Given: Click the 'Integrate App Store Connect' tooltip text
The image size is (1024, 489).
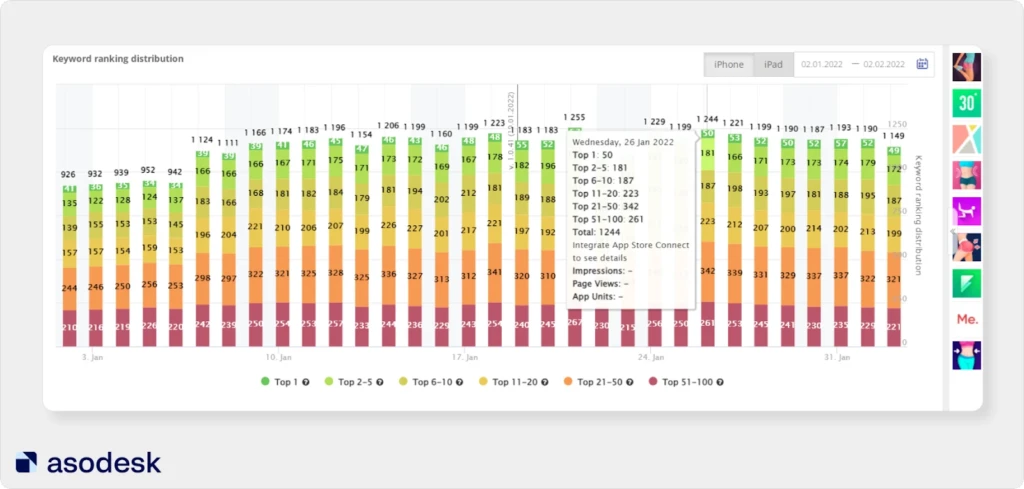Looking at the screenshot, I should coord(631,245).
